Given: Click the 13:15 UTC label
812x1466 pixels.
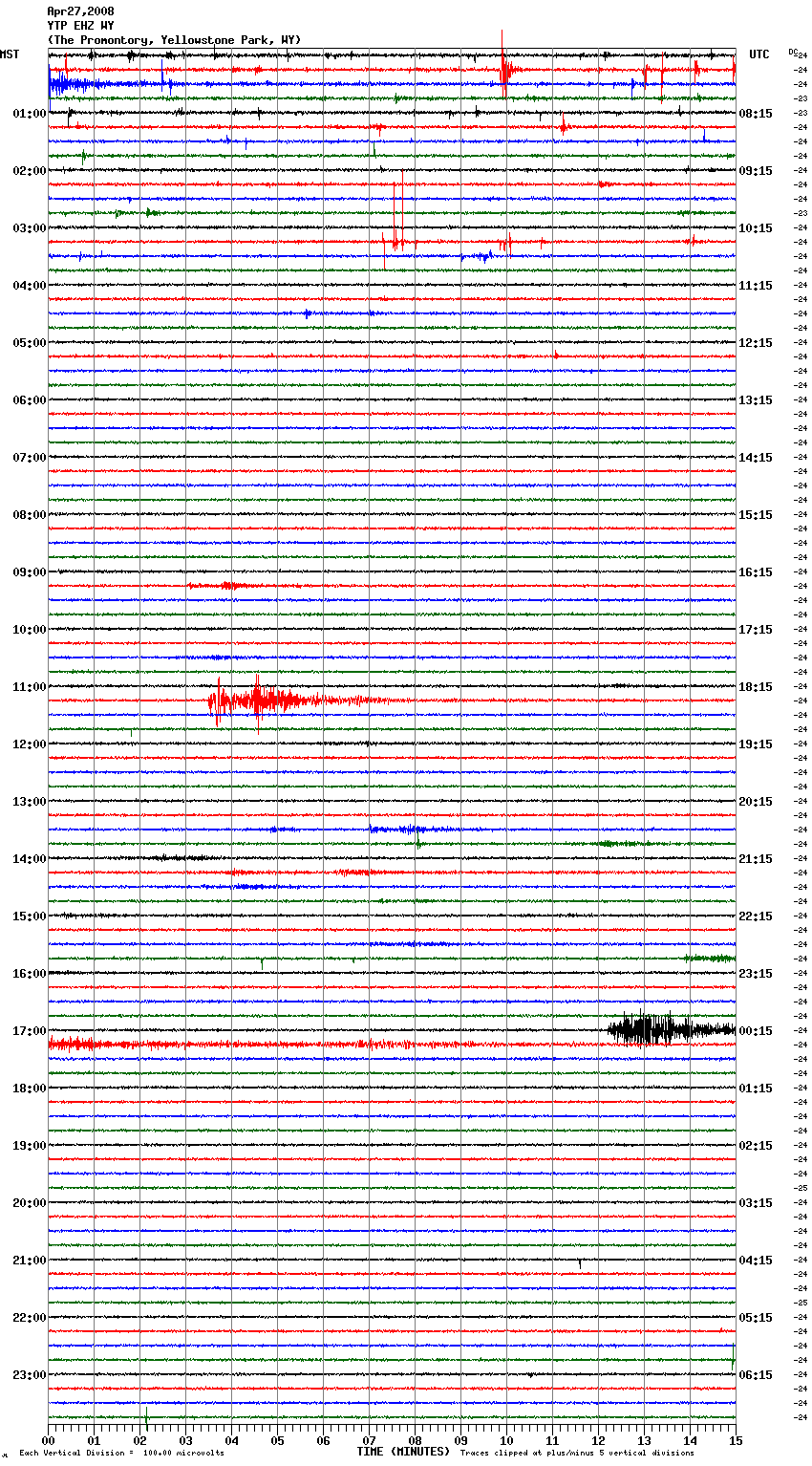Looking at the screenshot, I should pyautogui.click(x=756, y=400).
